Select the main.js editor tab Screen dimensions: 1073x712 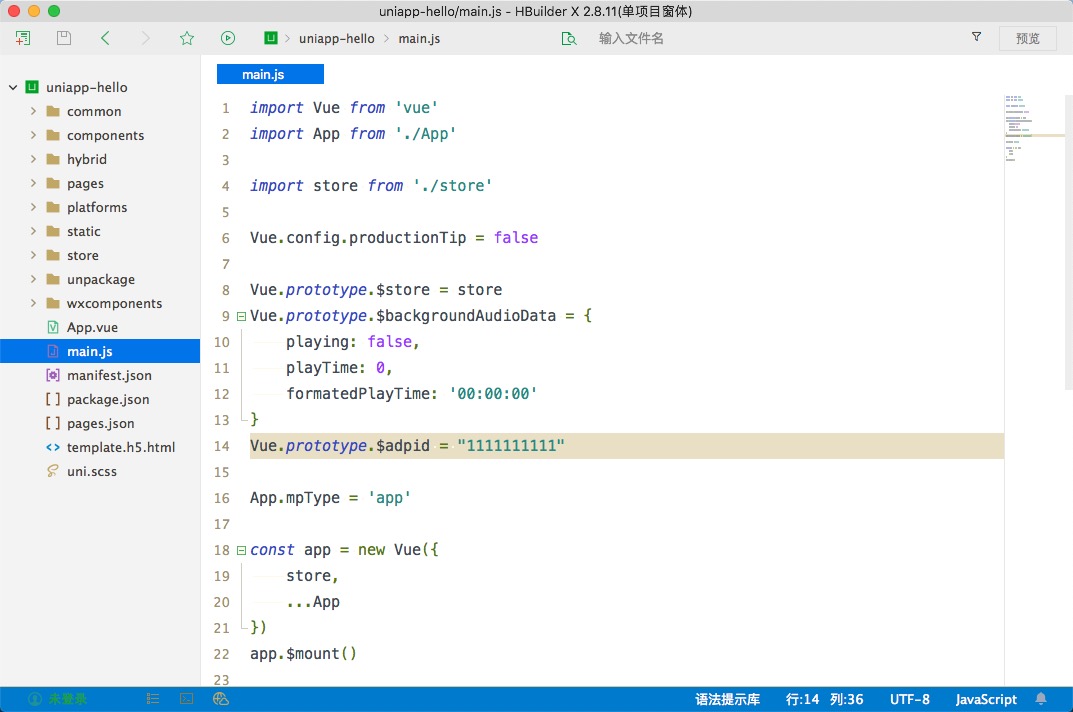pyautogui.click(x=270, y=74)
